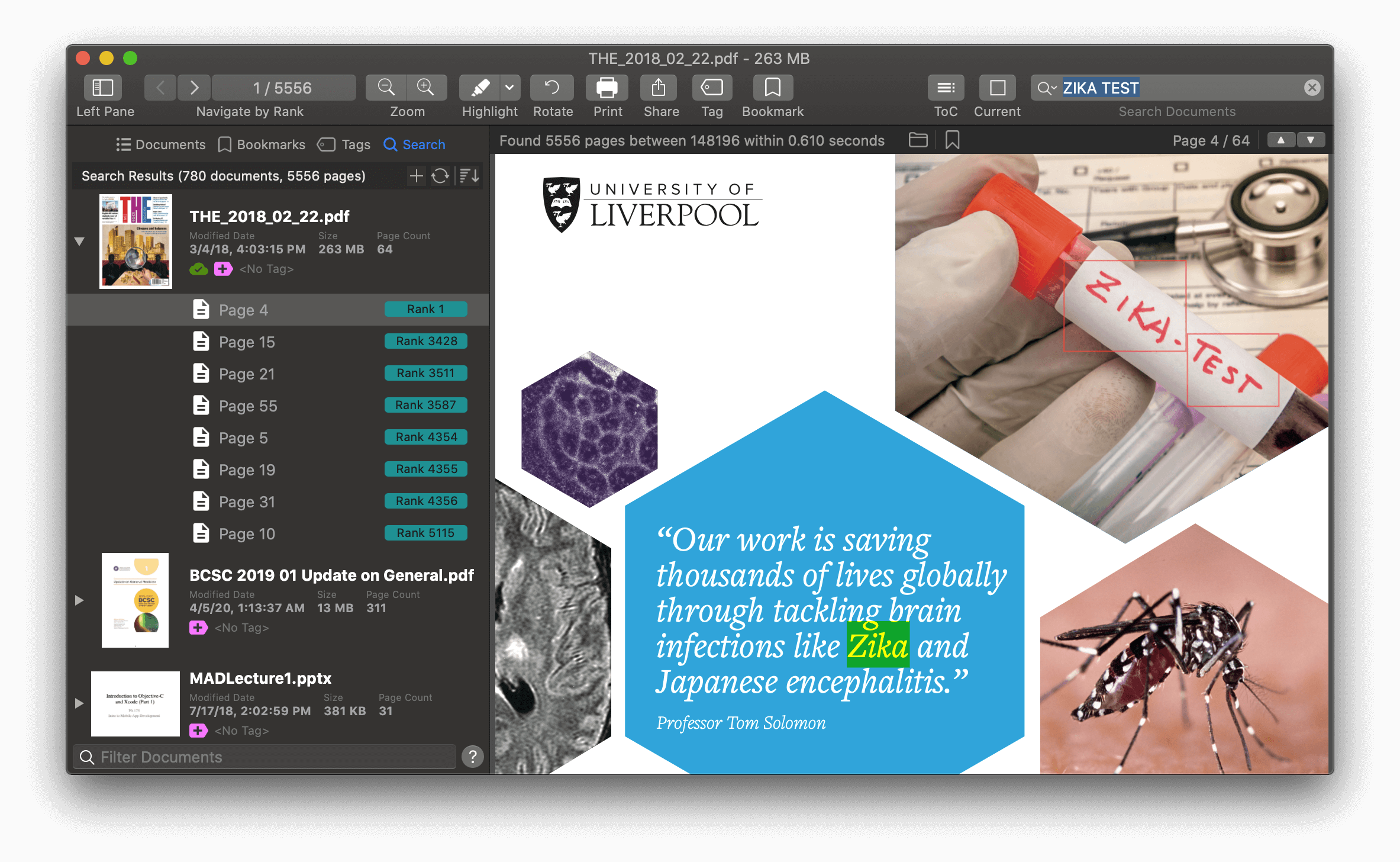Switch to the Bookmarks tab
Screen dimensions: 1400x862
click(x=261, y=144)
